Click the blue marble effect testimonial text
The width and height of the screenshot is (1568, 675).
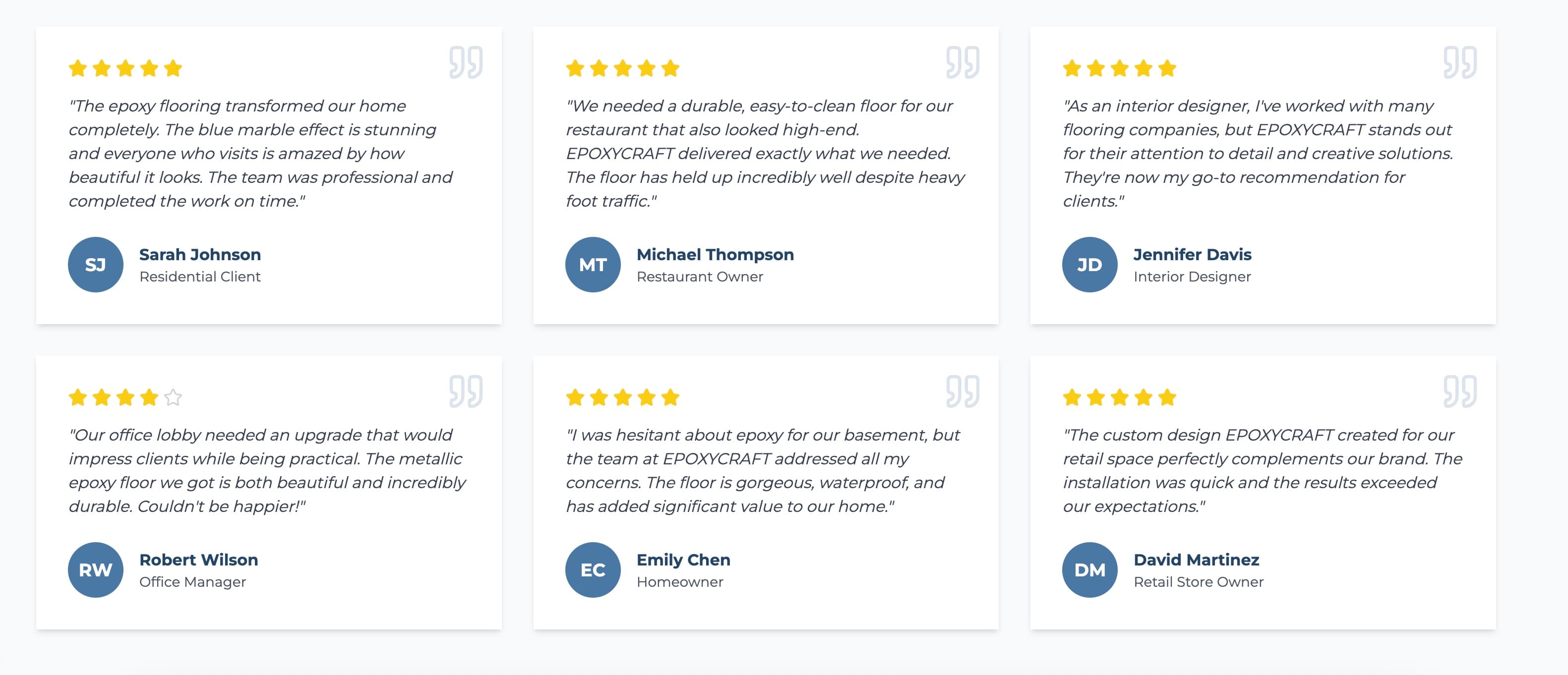coord(260,153)
